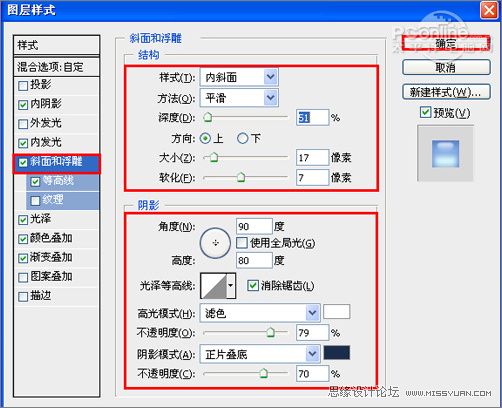Toggle the 等高线 sub-option checkbox

click(x=35, y=181)
